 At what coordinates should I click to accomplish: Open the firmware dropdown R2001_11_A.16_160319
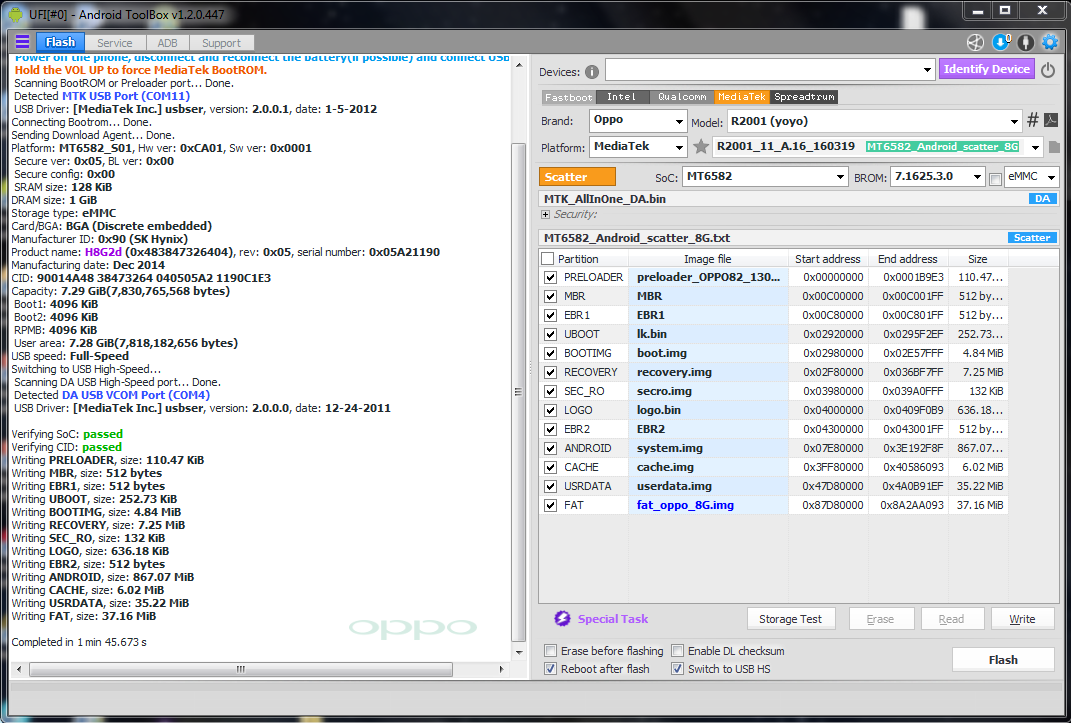(x=878, y=147)
